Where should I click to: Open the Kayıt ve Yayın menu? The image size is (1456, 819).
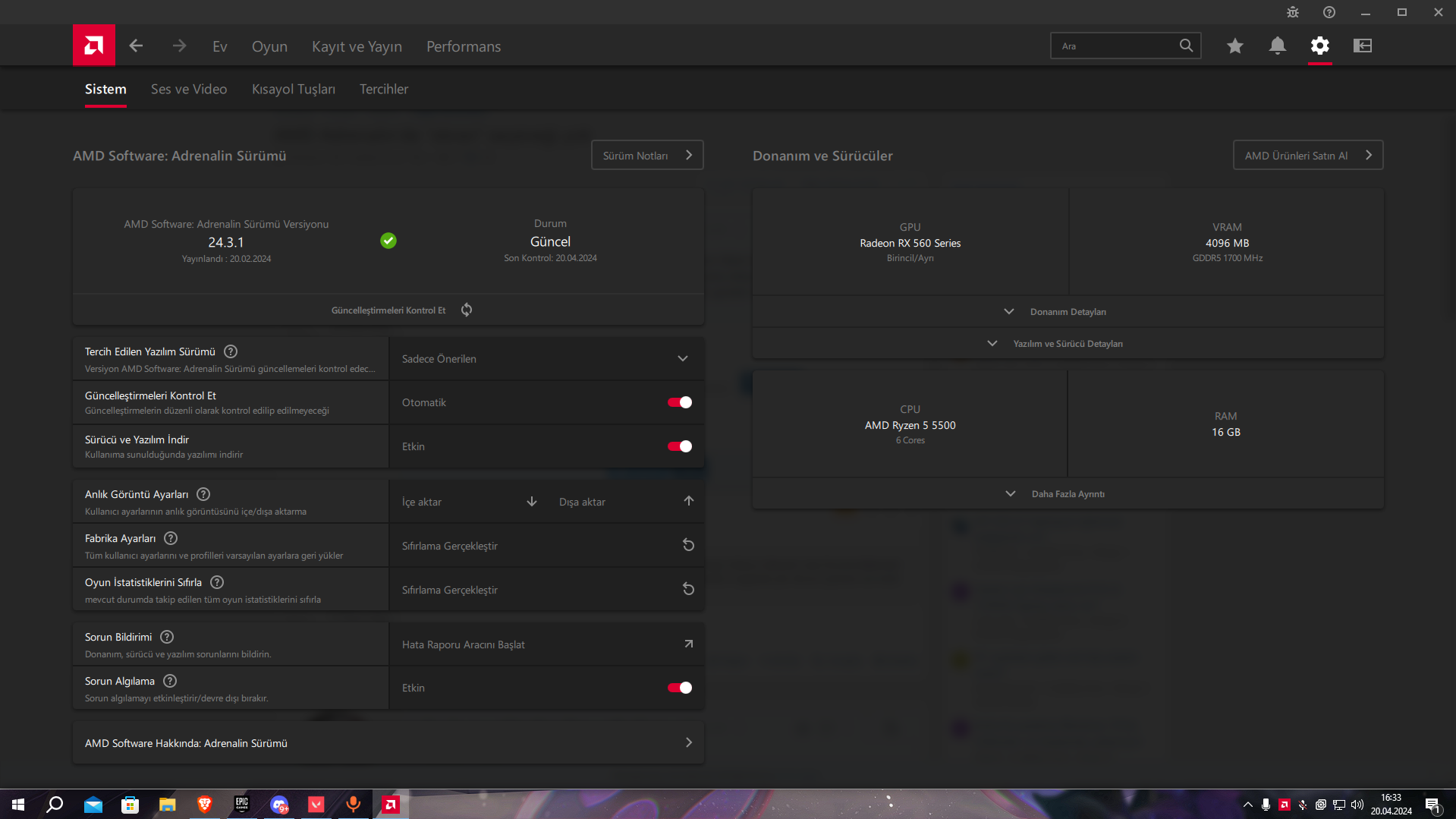coord(357,46)
